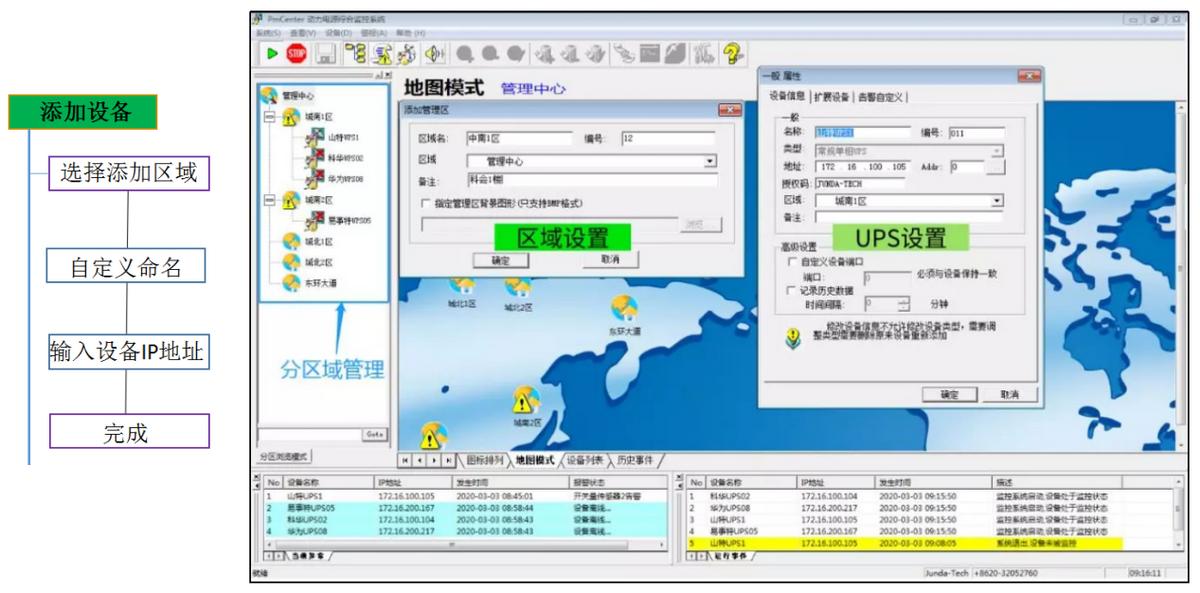Click the red STOP monitoring icon
Screen dimensions: 1200x593
point(296,51)
